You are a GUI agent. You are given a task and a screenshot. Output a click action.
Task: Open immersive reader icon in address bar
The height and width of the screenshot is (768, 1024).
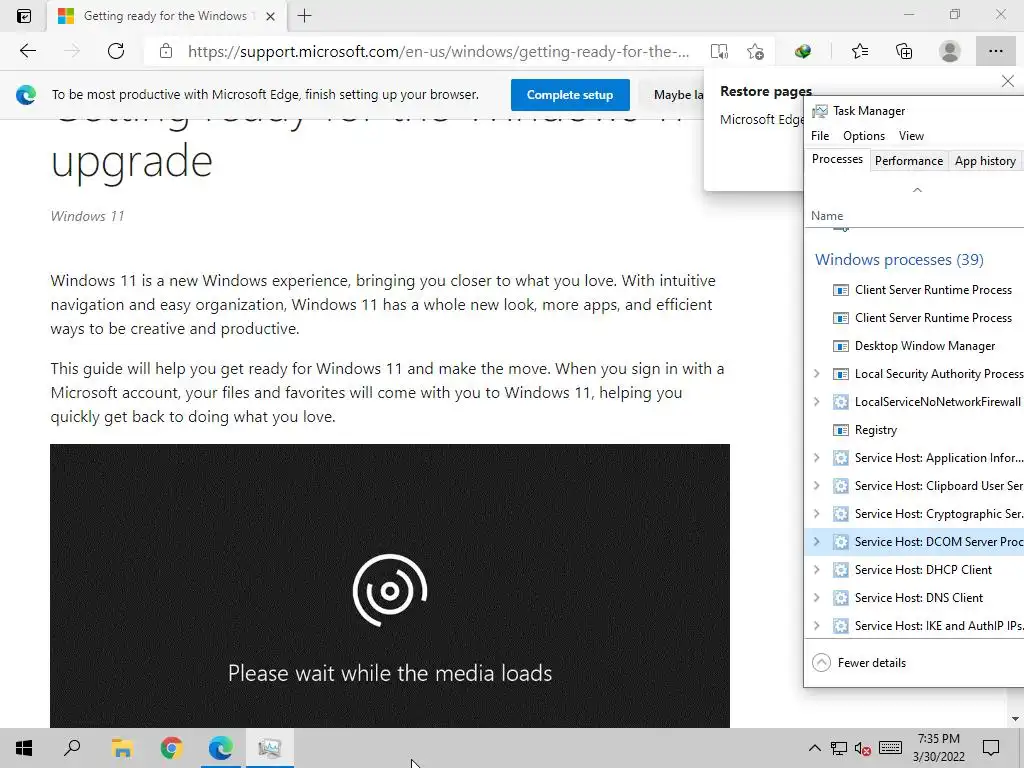click(719, 51)
